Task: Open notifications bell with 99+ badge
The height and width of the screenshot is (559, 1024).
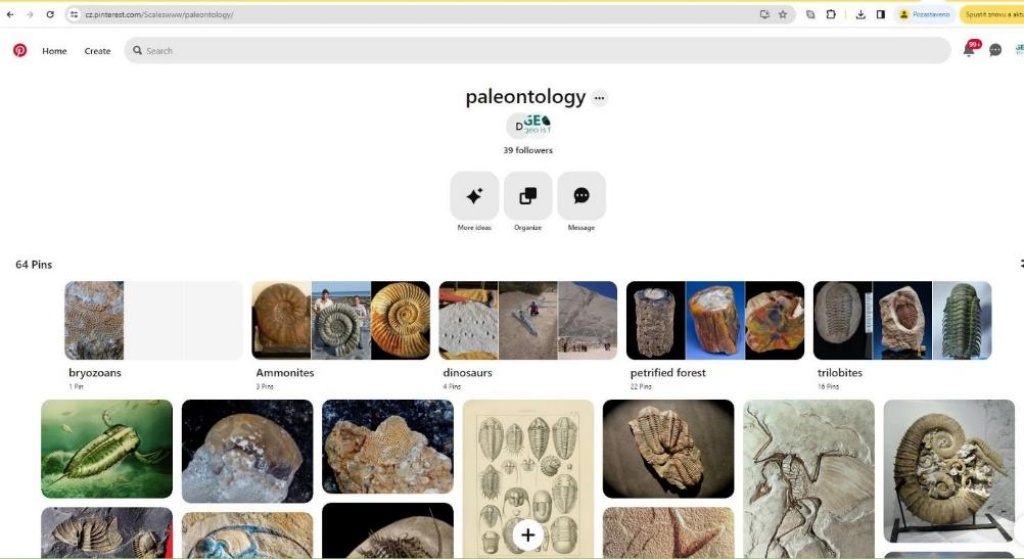Action: point(970,49)
